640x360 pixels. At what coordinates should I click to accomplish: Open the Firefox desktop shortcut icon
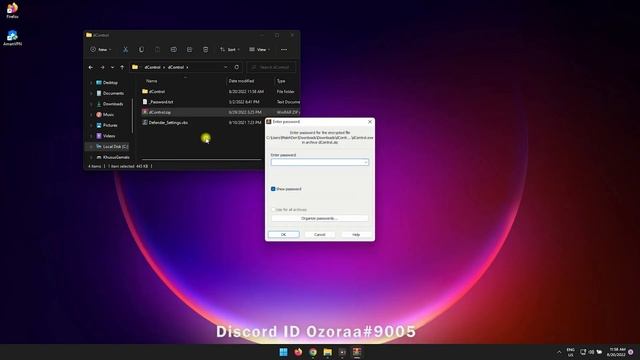(12, 10)
